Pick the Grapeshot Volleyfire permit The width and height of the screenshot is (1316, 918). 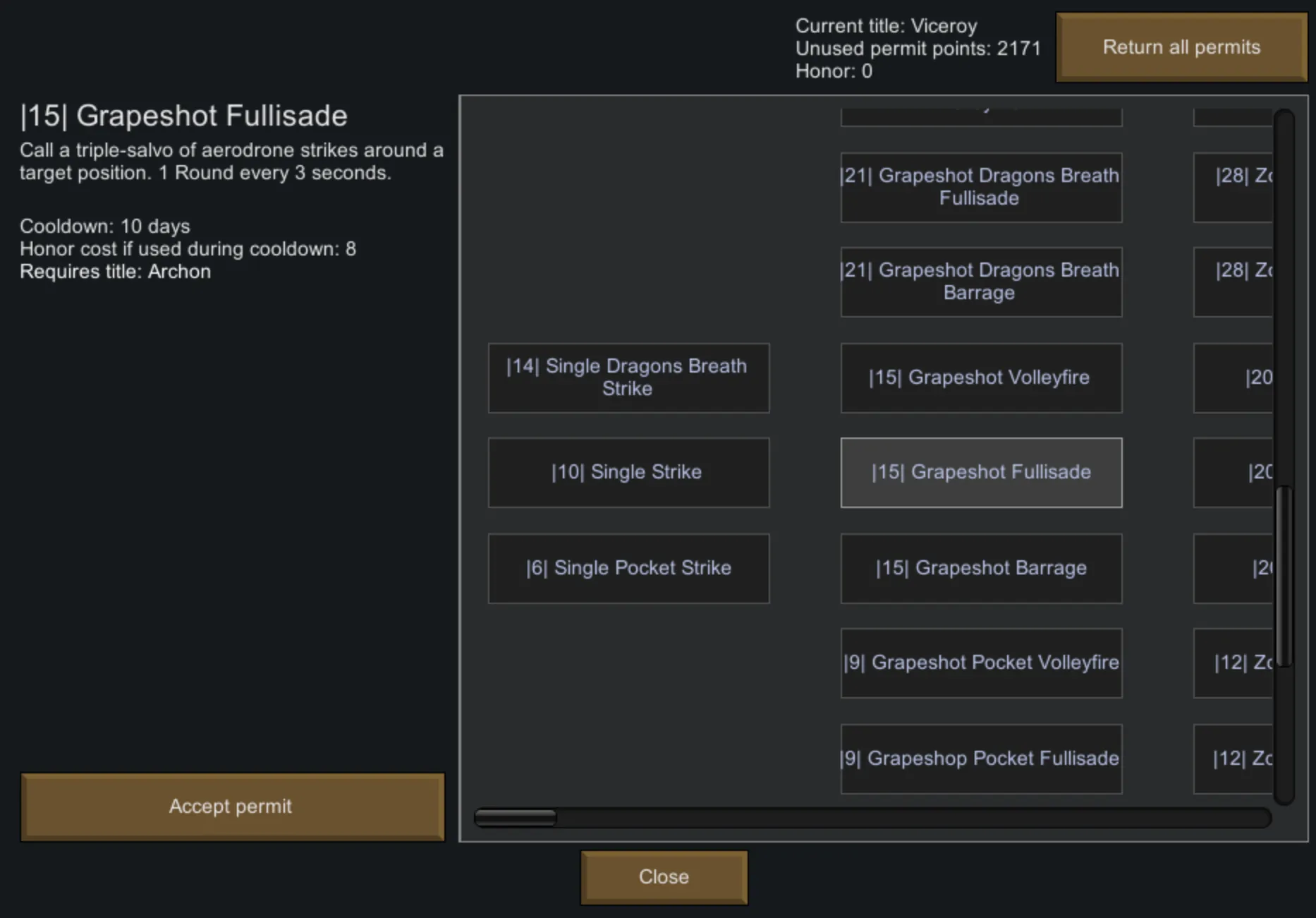click(x=980, y=378)
